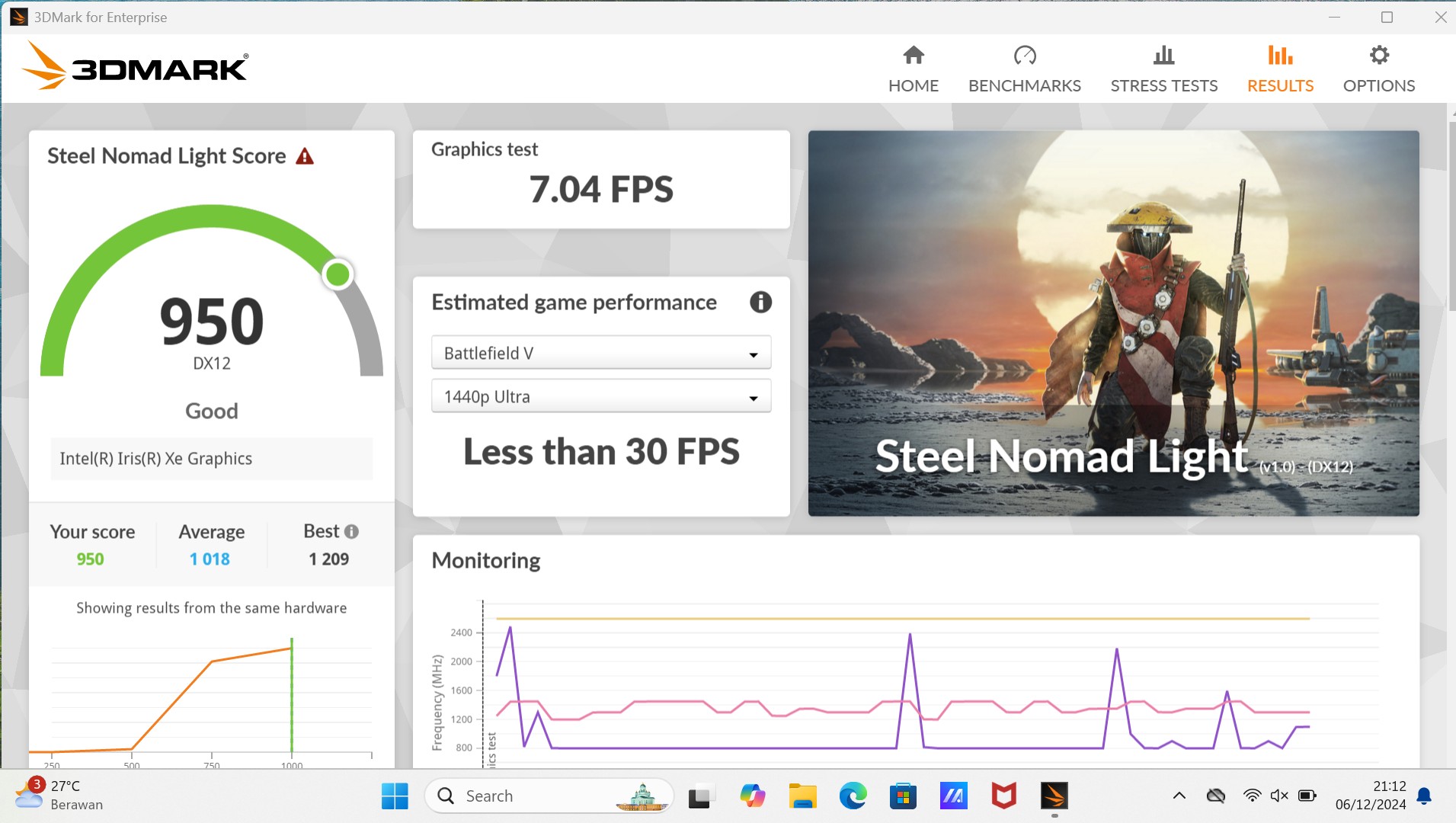This screenshot has width=1456, height=823.
Task: Click the red warning icon beside Steel Nomad Light Score
Action: (305, 157)
